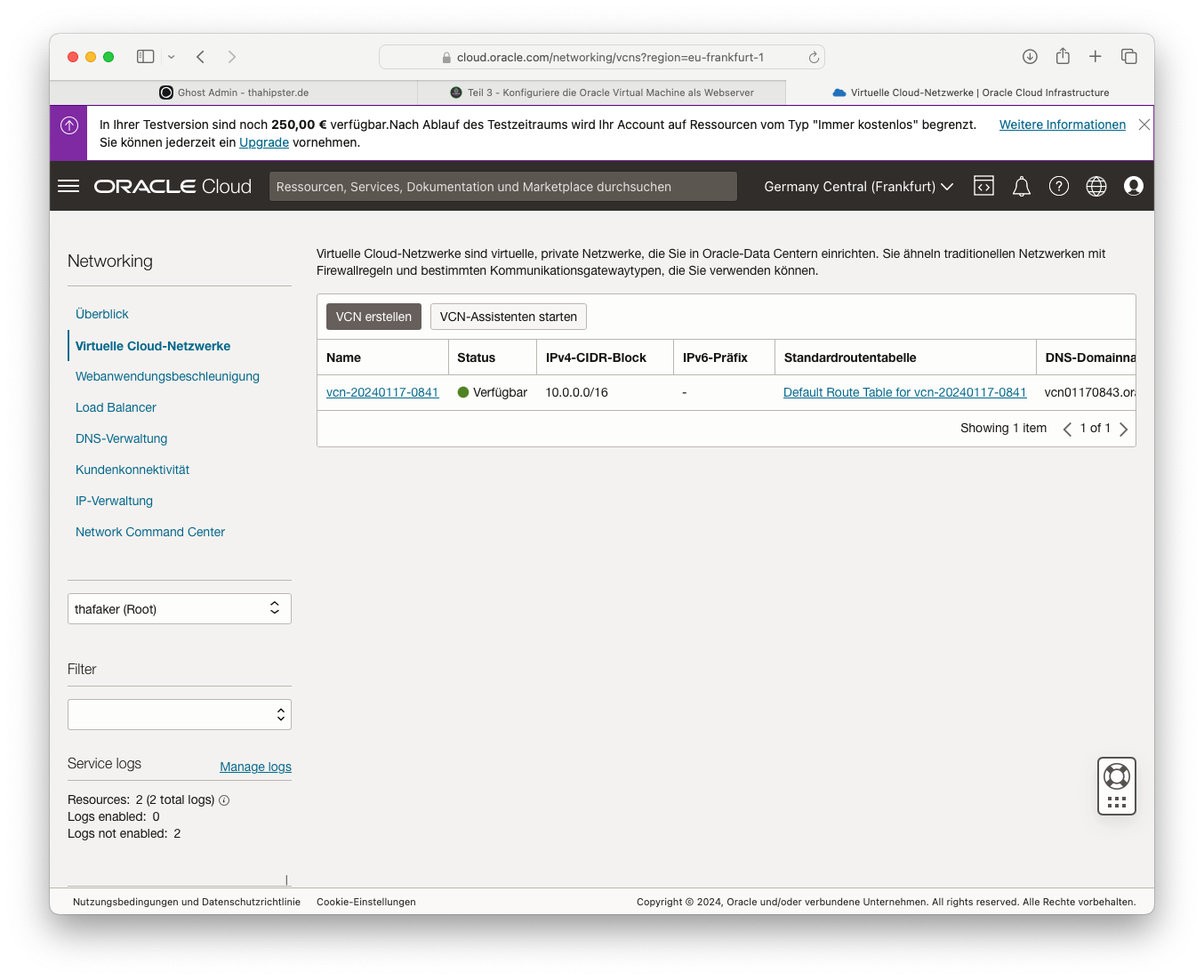Image resolution: width=1204 pixels, height=980 pixels.
Task: Reload the page via the address bar icon
Action: click(x=813, y=56)
